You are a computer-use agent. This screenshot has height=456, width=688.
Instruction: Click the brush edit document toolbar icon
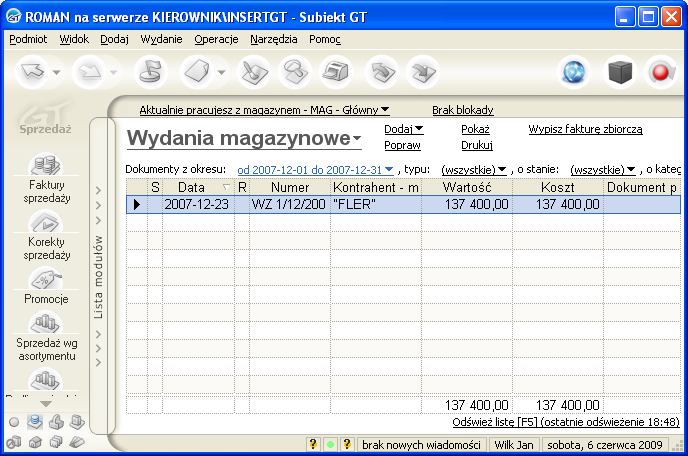(253, 72)
